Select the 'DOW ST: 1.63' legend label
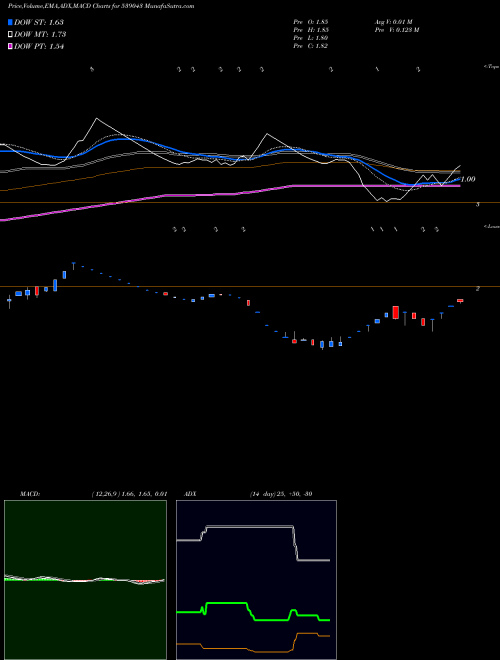 point(39,22)
